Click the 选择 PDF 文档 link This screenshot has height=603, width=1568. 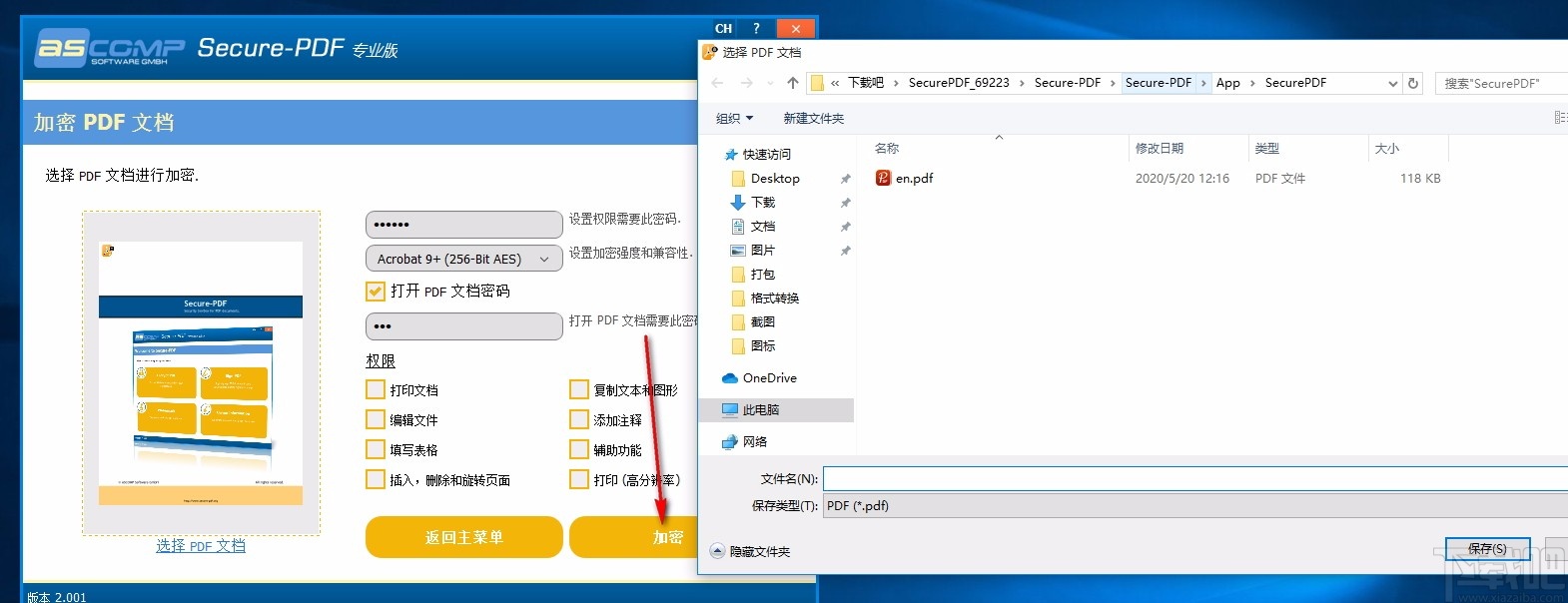(201, 546)
